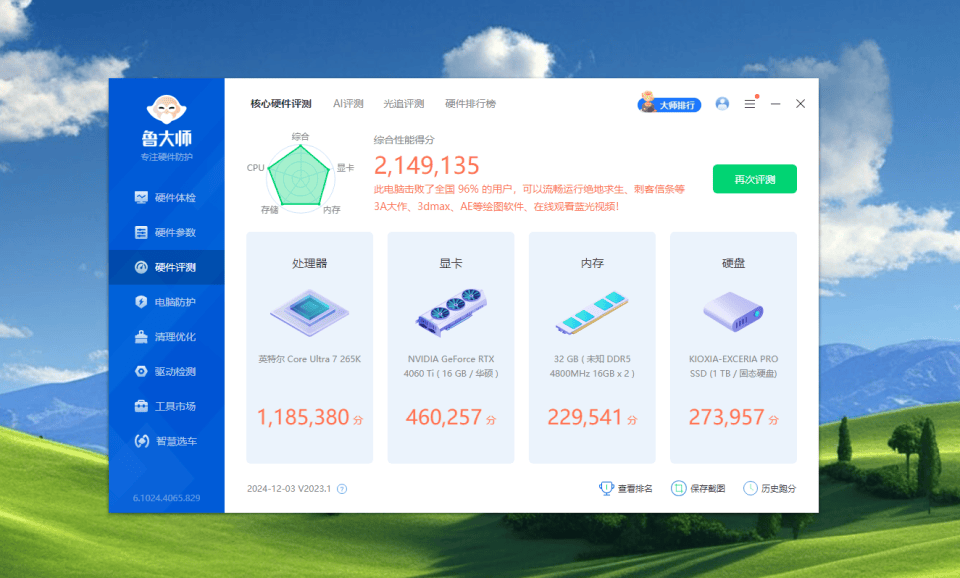Click the 32 GB DDR5 memory description
This screenshot has height=578, width=960.
coord(592,366)
